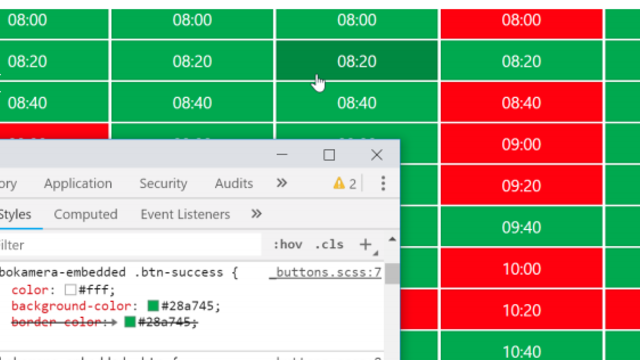Select the green 09:40 time slot
This screenshot has width=640, height=360.
point(522,227)
